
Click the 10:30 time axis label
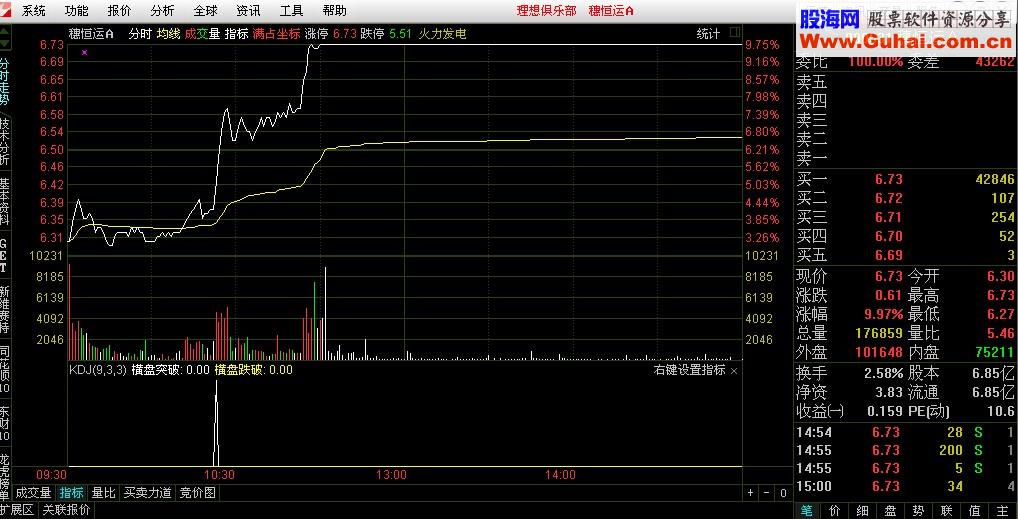(x=219, y=475)
